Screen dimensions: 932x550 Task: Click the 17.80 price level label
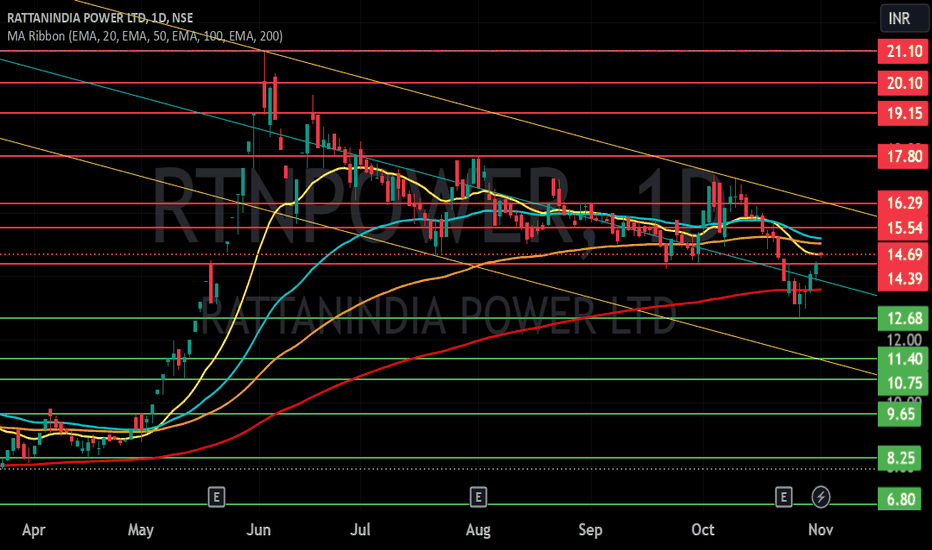pos(903,156)
